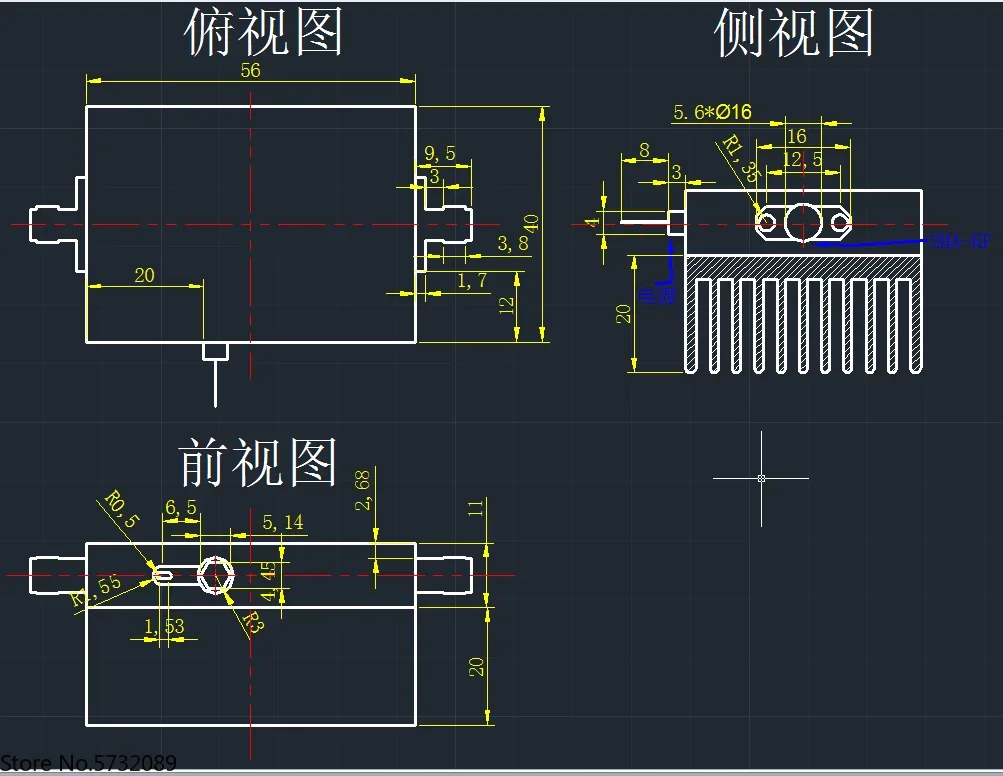
Task: Select the 5,14 dimension text
Action: tap(283, 523)
